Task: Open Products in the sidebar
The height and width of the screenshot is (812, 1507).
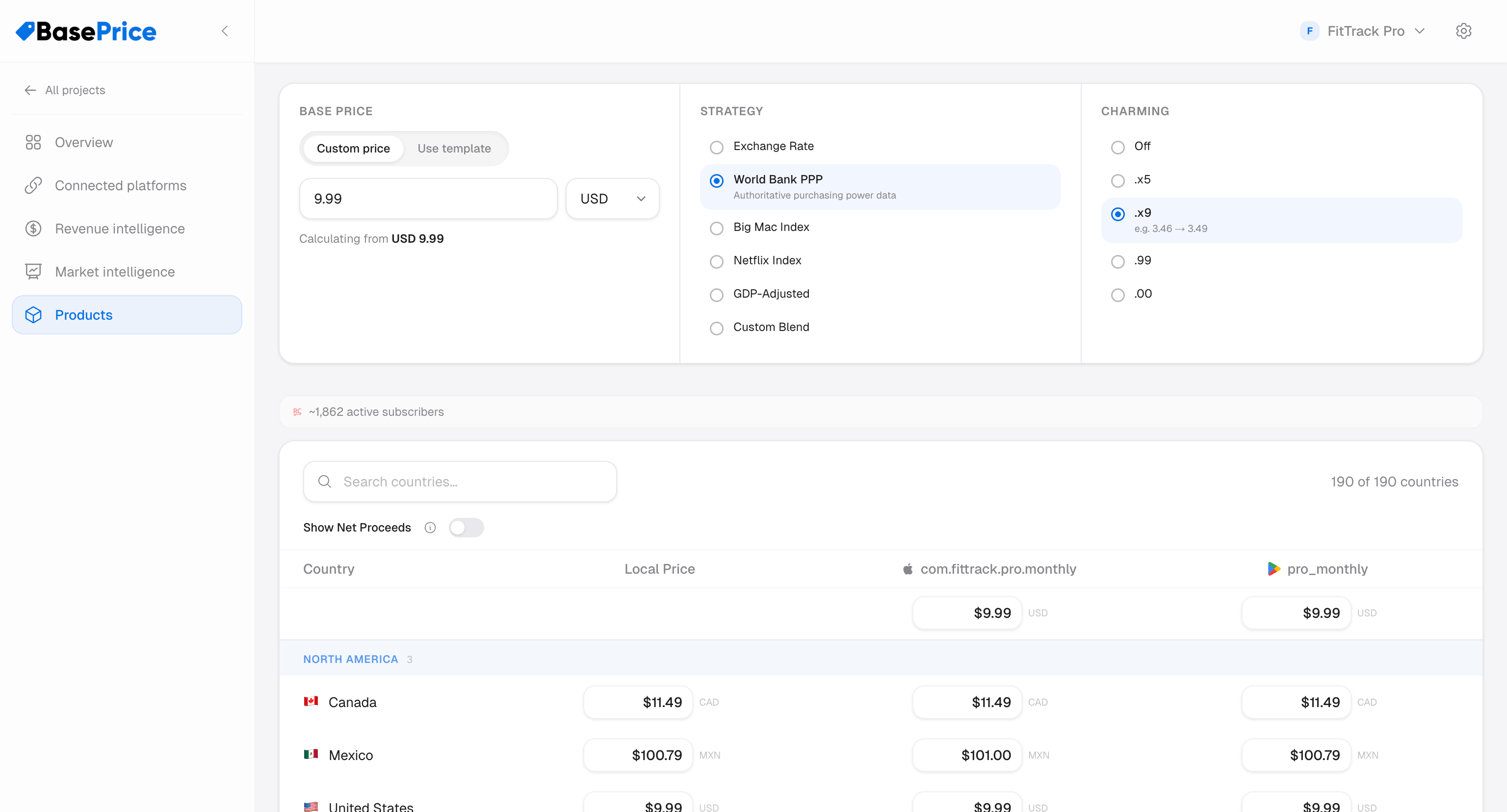Action: click(127, 315)
